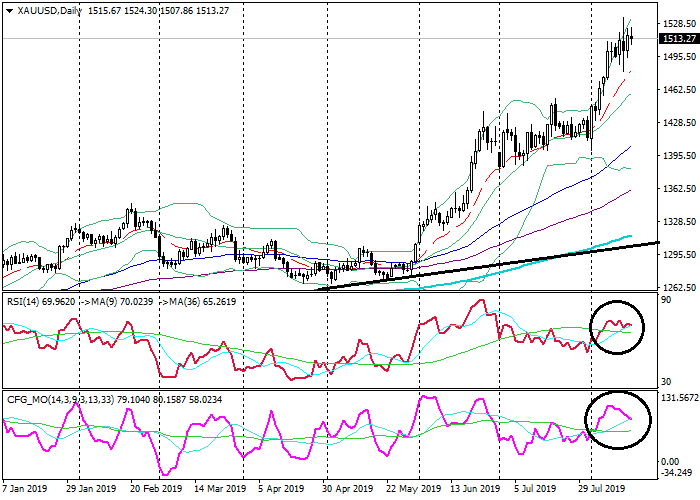Click the 29 Jan 2019 date label

(90, 491)
